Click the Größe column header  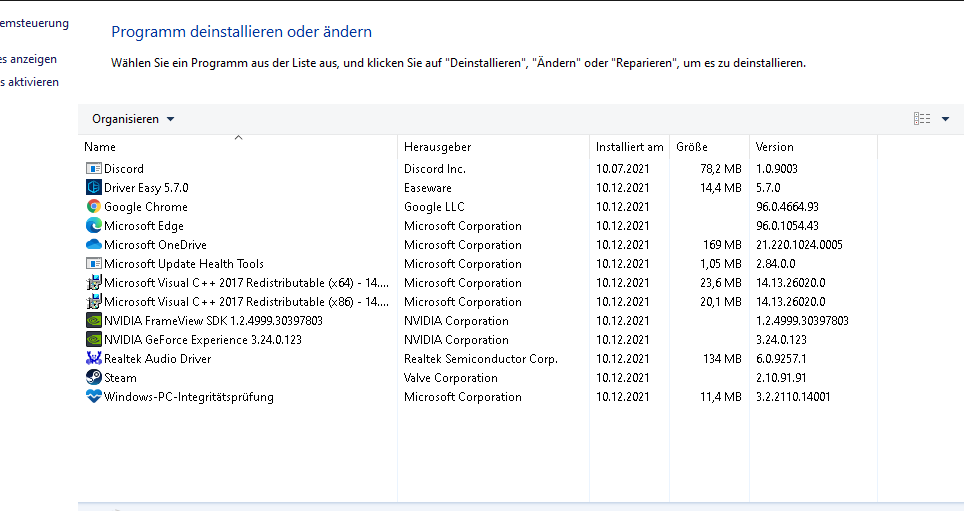[692, 147]
